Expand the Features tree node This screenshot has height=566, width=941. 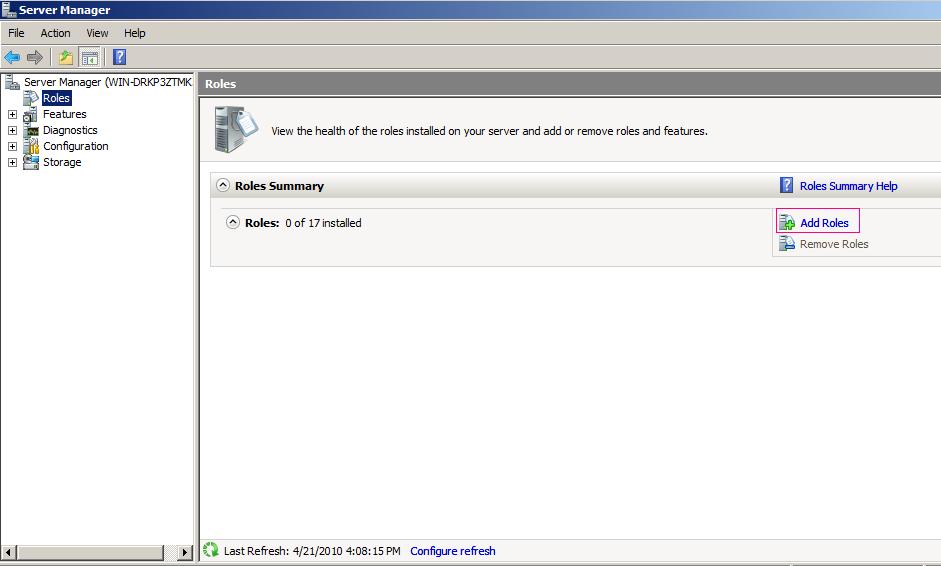[12, 114]
